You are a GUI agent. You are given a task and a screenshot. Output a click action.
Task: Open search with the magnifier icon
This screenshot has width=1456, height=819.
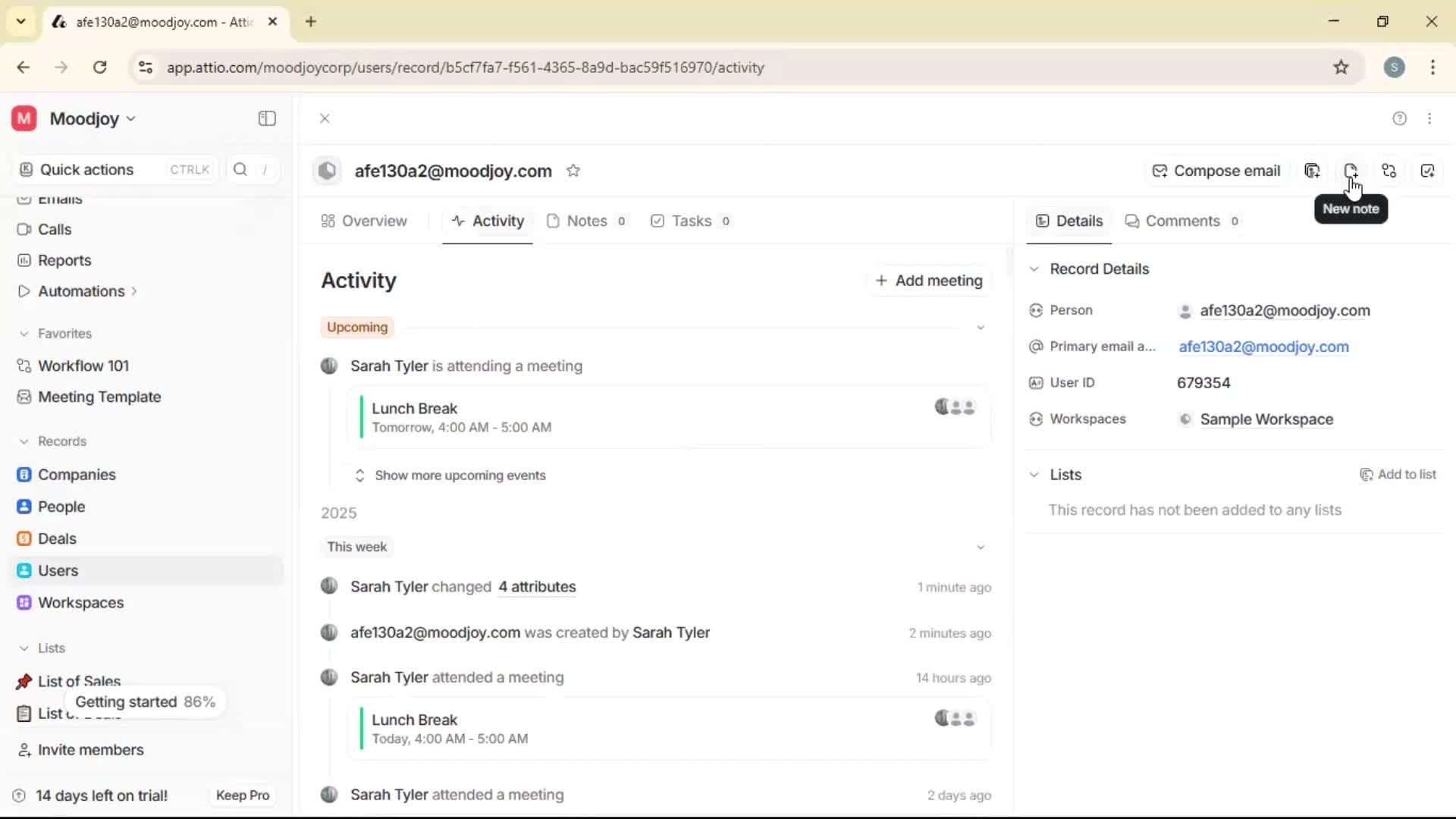point(240,169)
